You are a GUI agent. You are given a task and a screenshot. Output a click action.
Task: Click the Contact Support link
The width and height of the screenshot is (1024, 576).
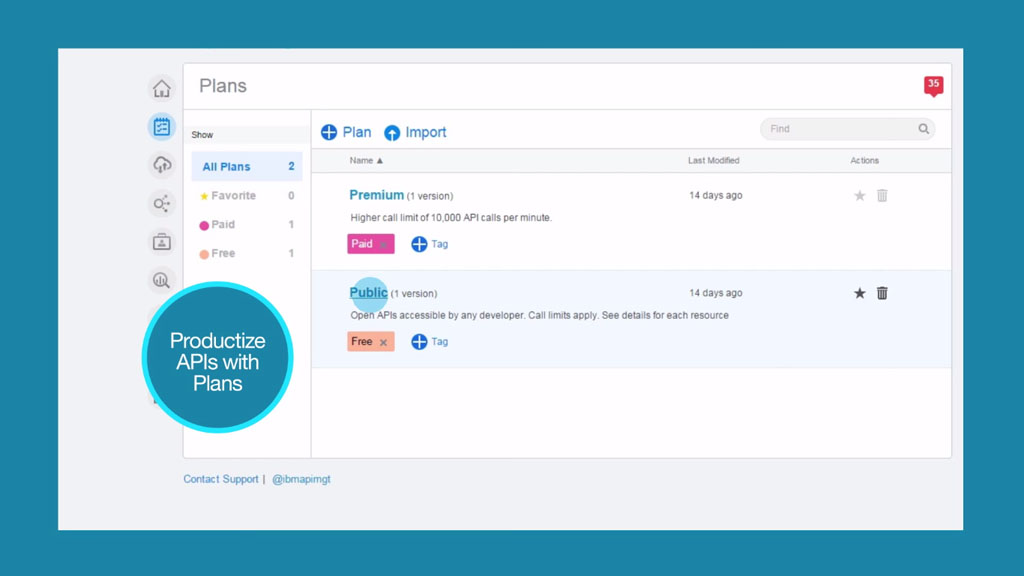pos(221,479)
